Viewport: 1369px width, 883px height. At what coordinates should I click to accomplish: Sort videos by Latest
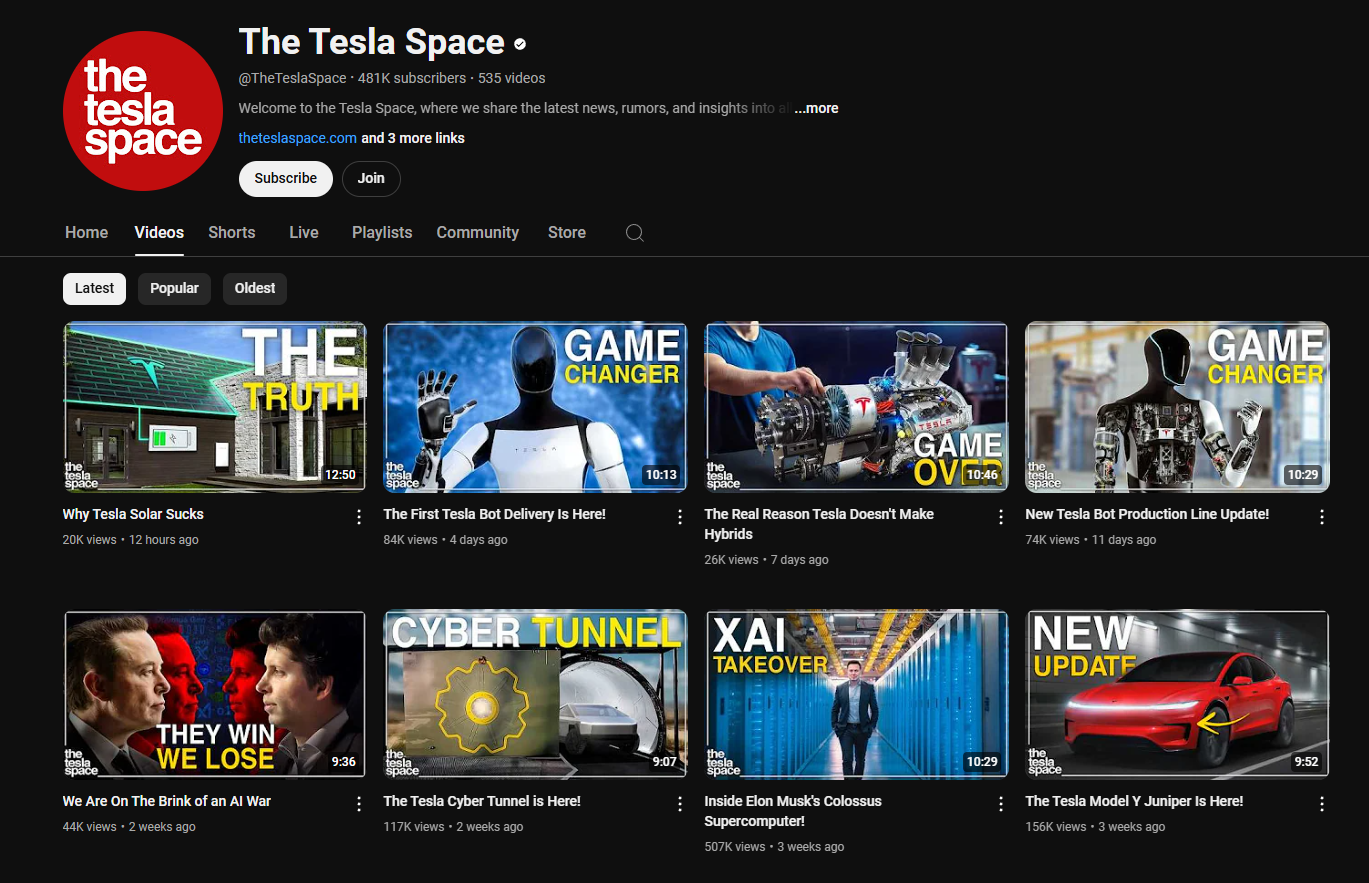click(x=95, y=288)
